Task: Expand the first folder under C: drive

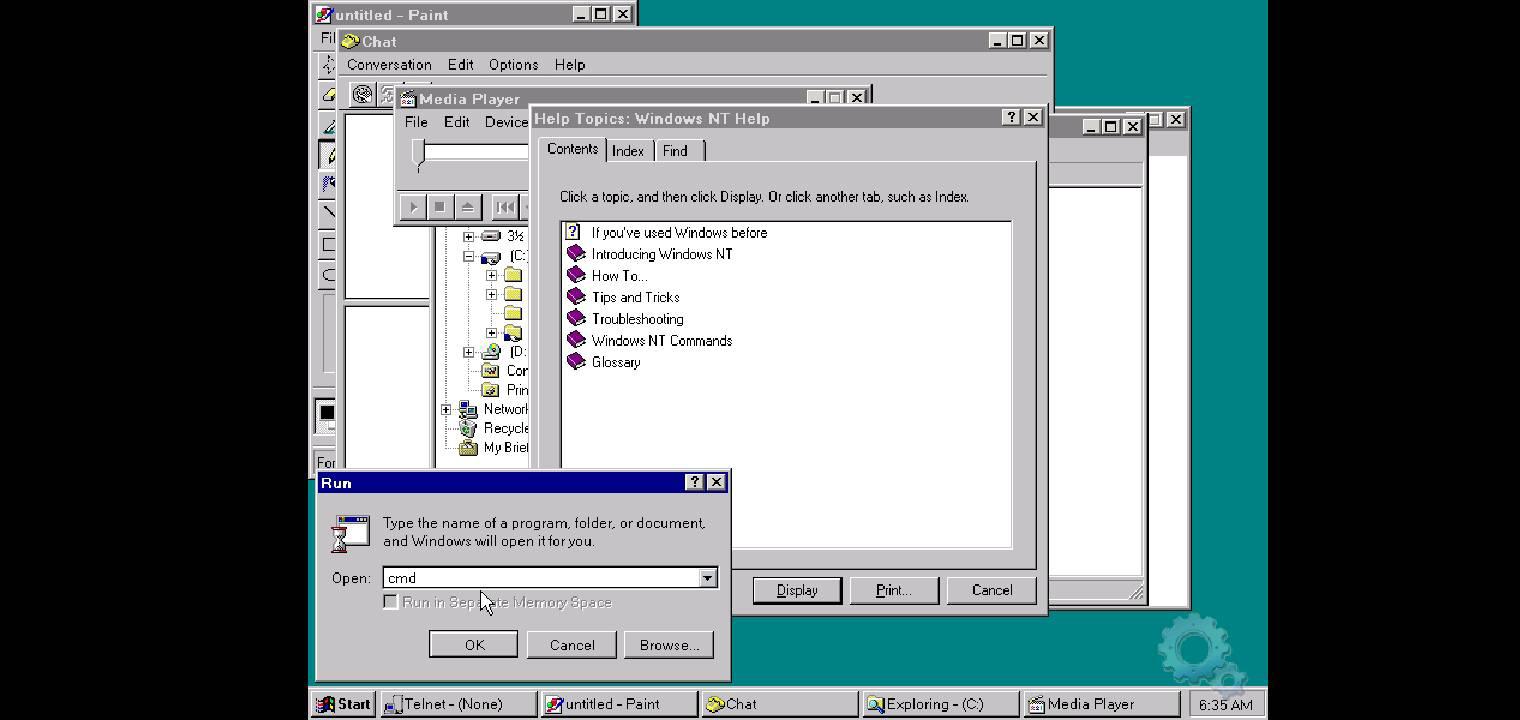Action: 491,275
